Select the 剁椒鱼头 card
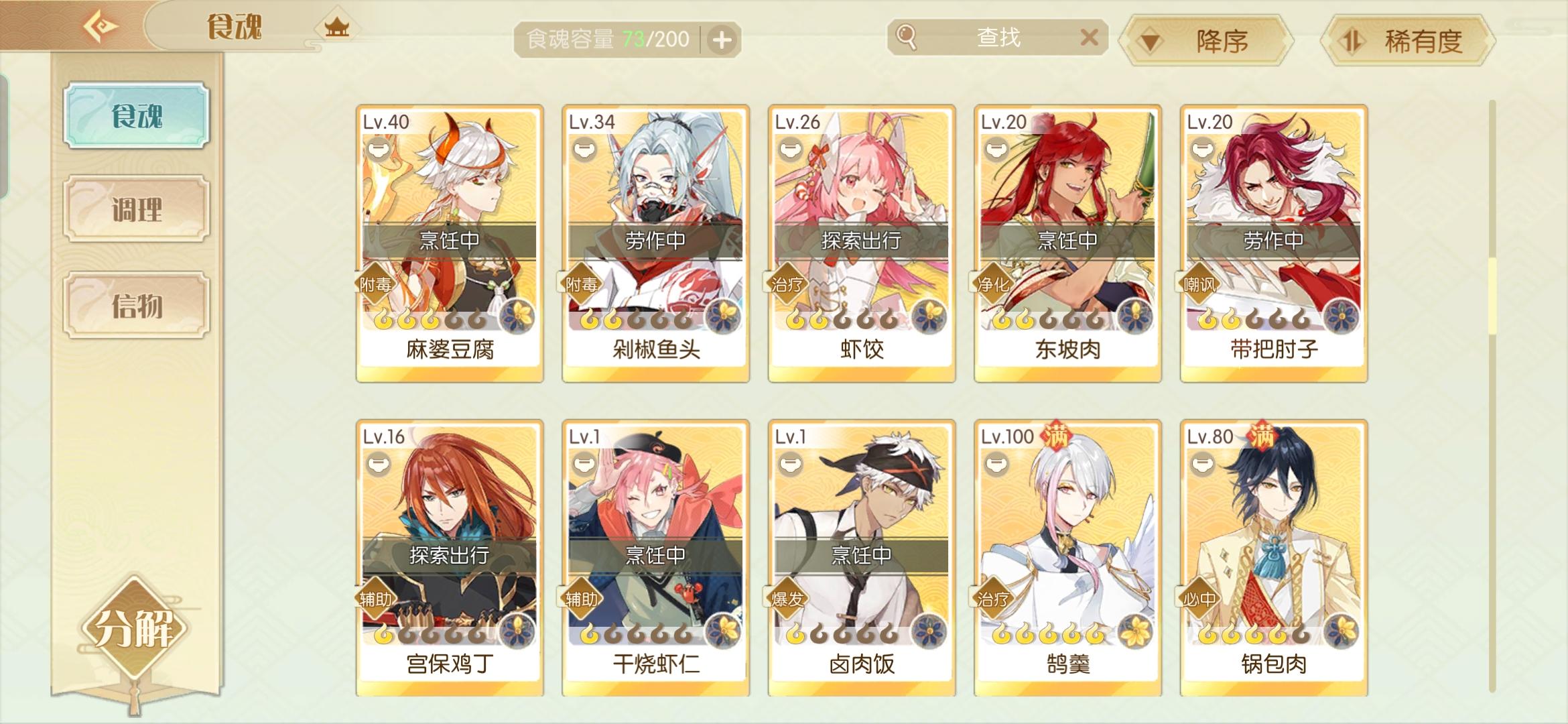Image resolution: width=1568 pixels, height=724 pixels. (655, 243)
